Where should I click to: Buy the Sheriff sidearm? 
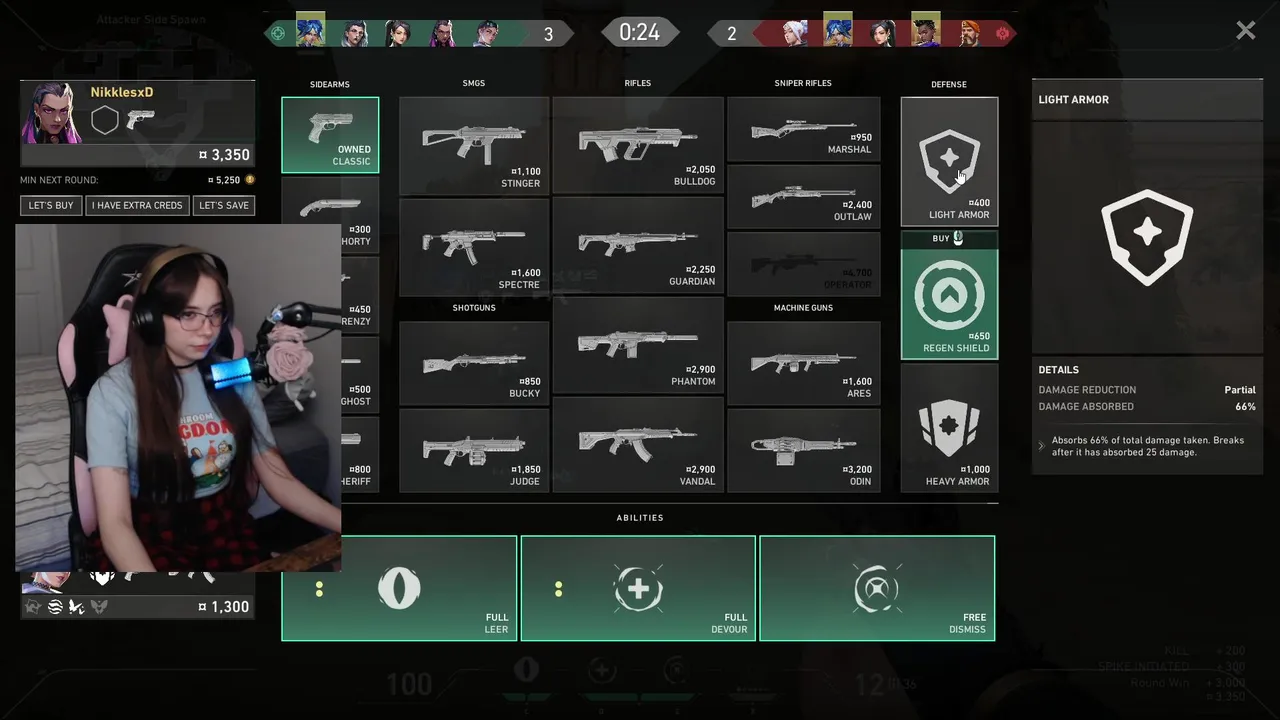tap(359, 455)
